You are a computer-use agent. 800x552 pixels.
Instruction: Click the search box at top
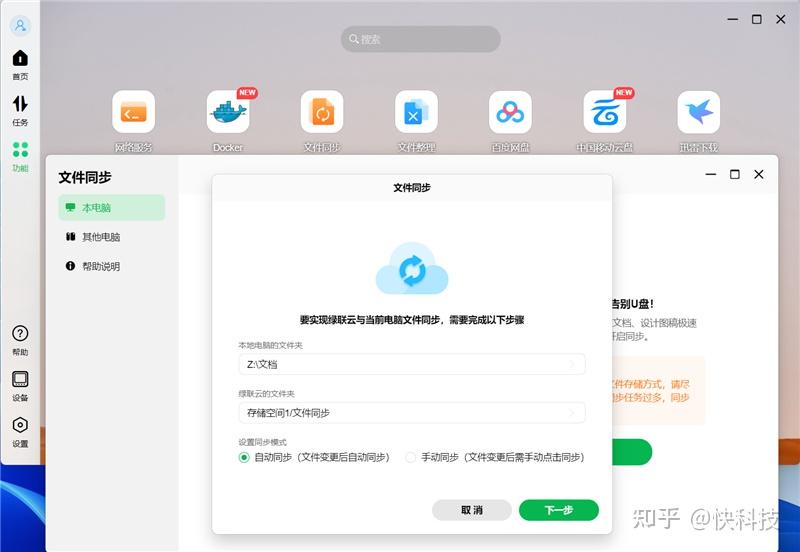click(x=420, y=39)
